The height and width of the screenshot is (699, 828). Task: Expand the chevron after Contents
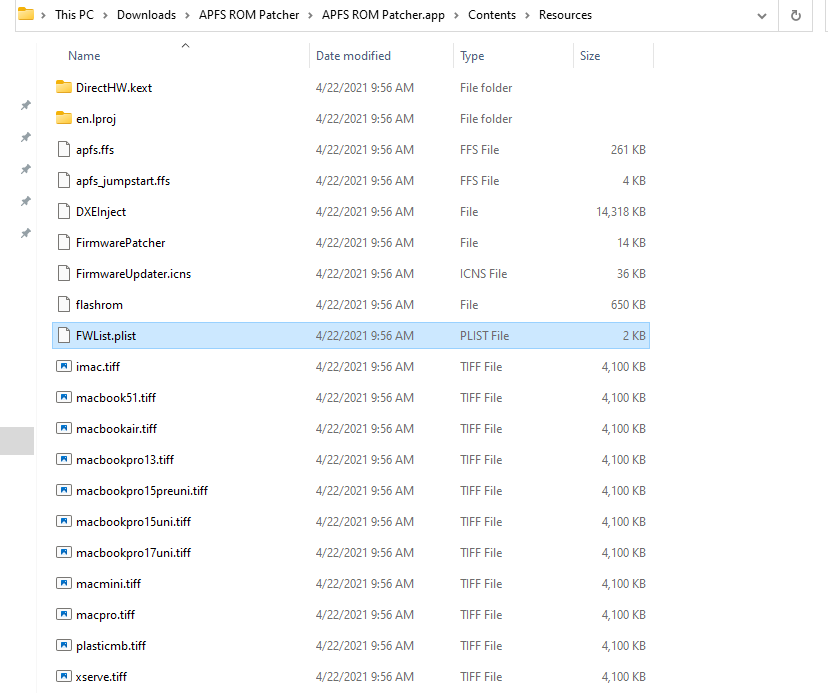[x=527, y=15]
